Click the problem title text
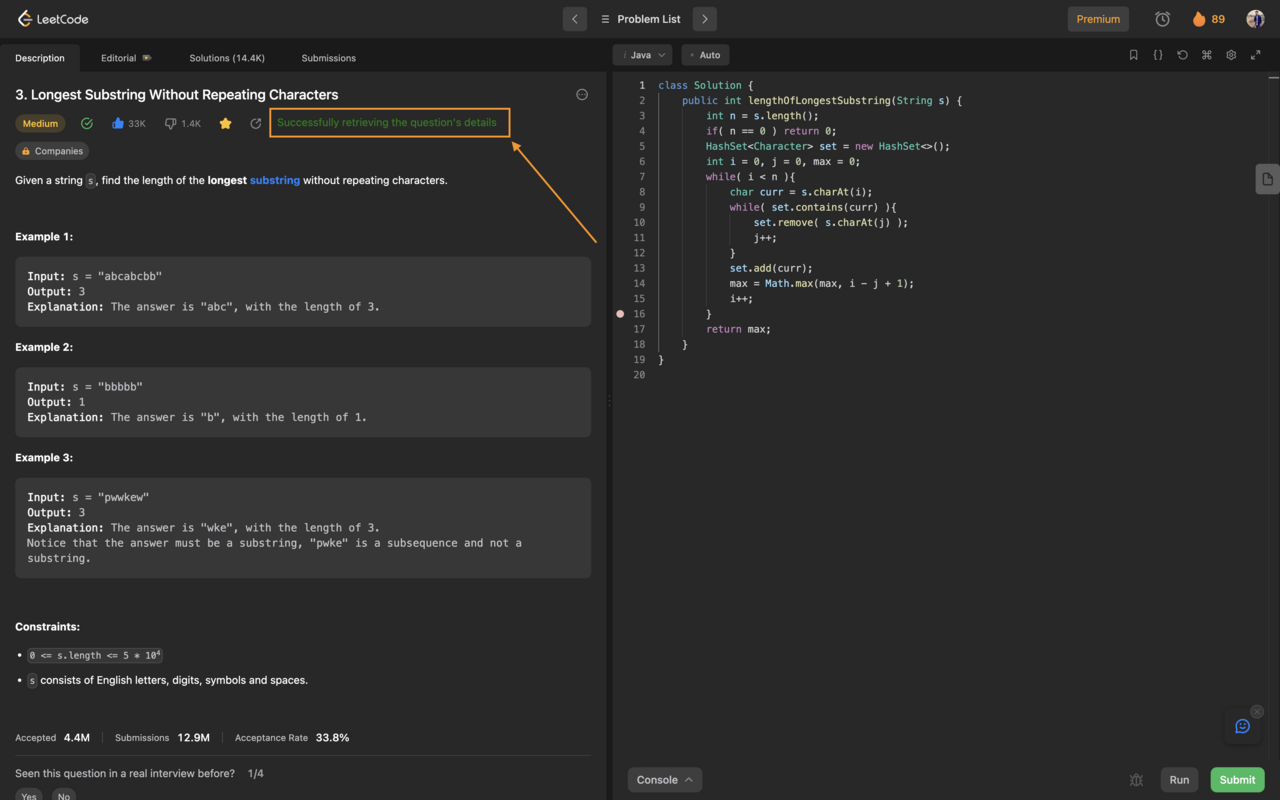The width and height of the screenshot is (1280, 800). [177, 94]
